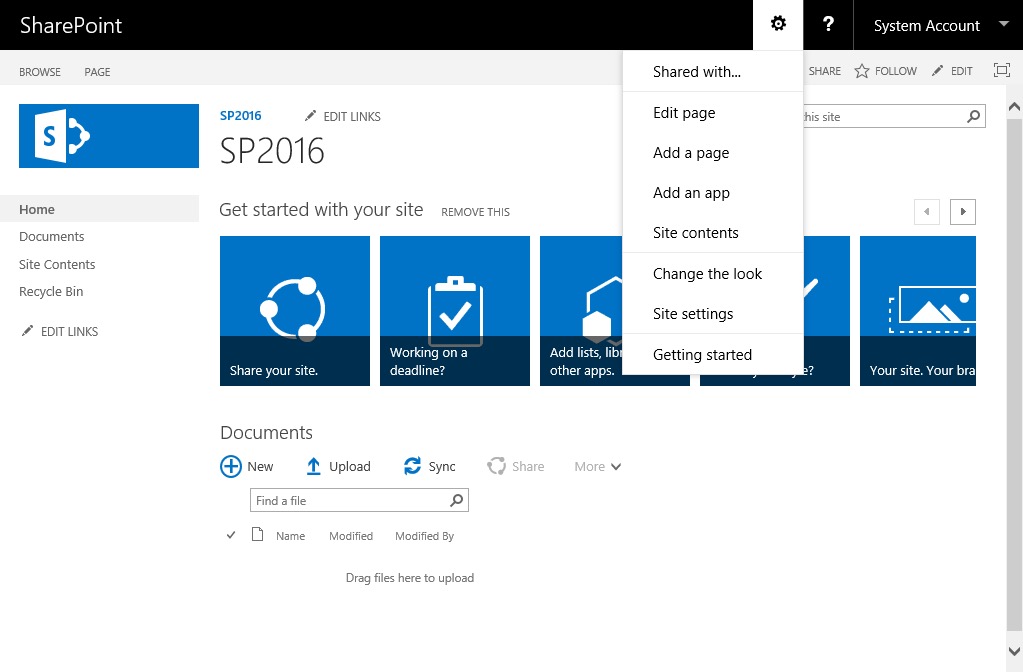Click the Upload arrow icon

click(313, 466)
